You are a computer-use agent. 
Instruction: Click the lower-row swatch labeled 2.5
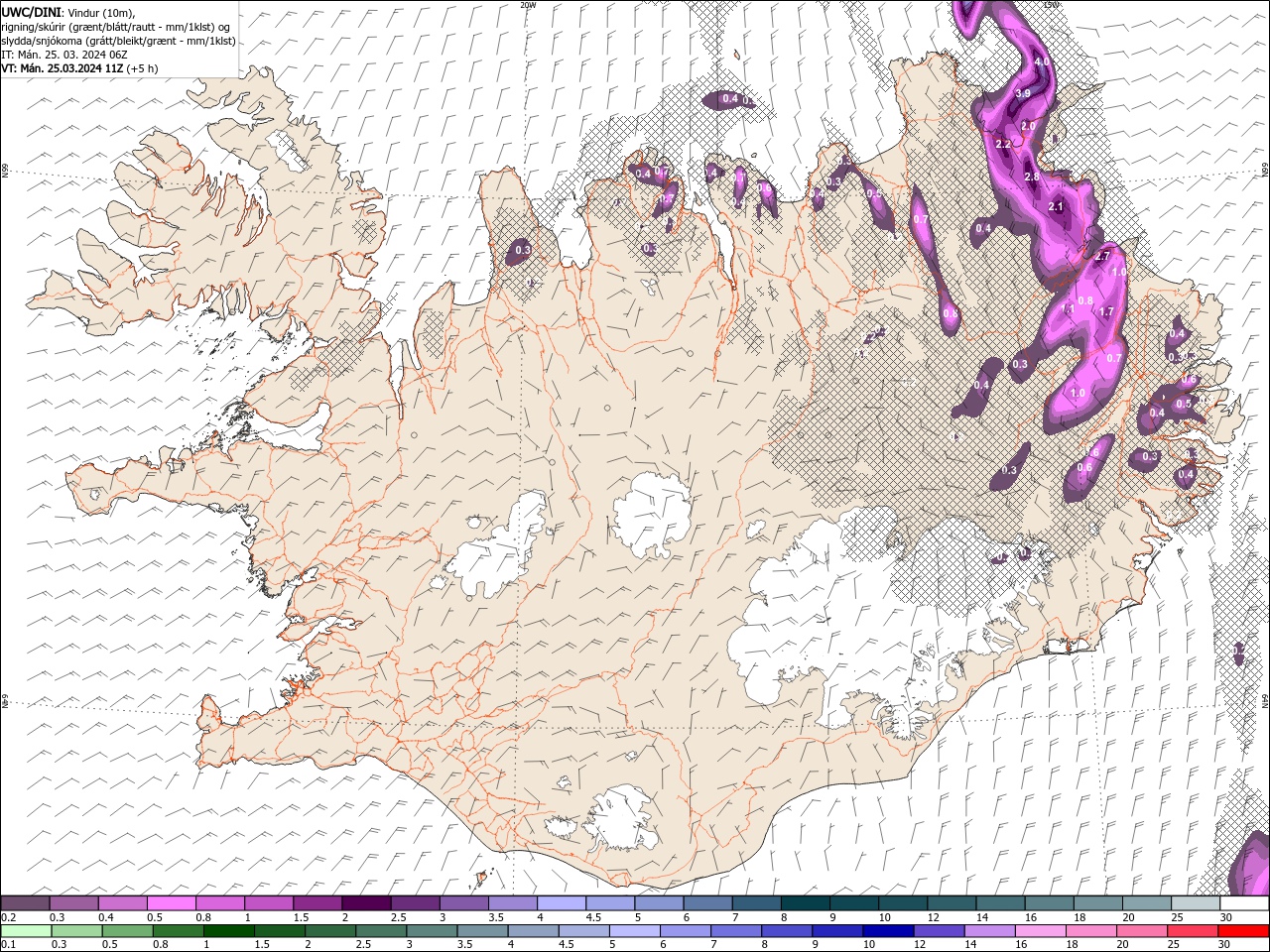point(381,931)
